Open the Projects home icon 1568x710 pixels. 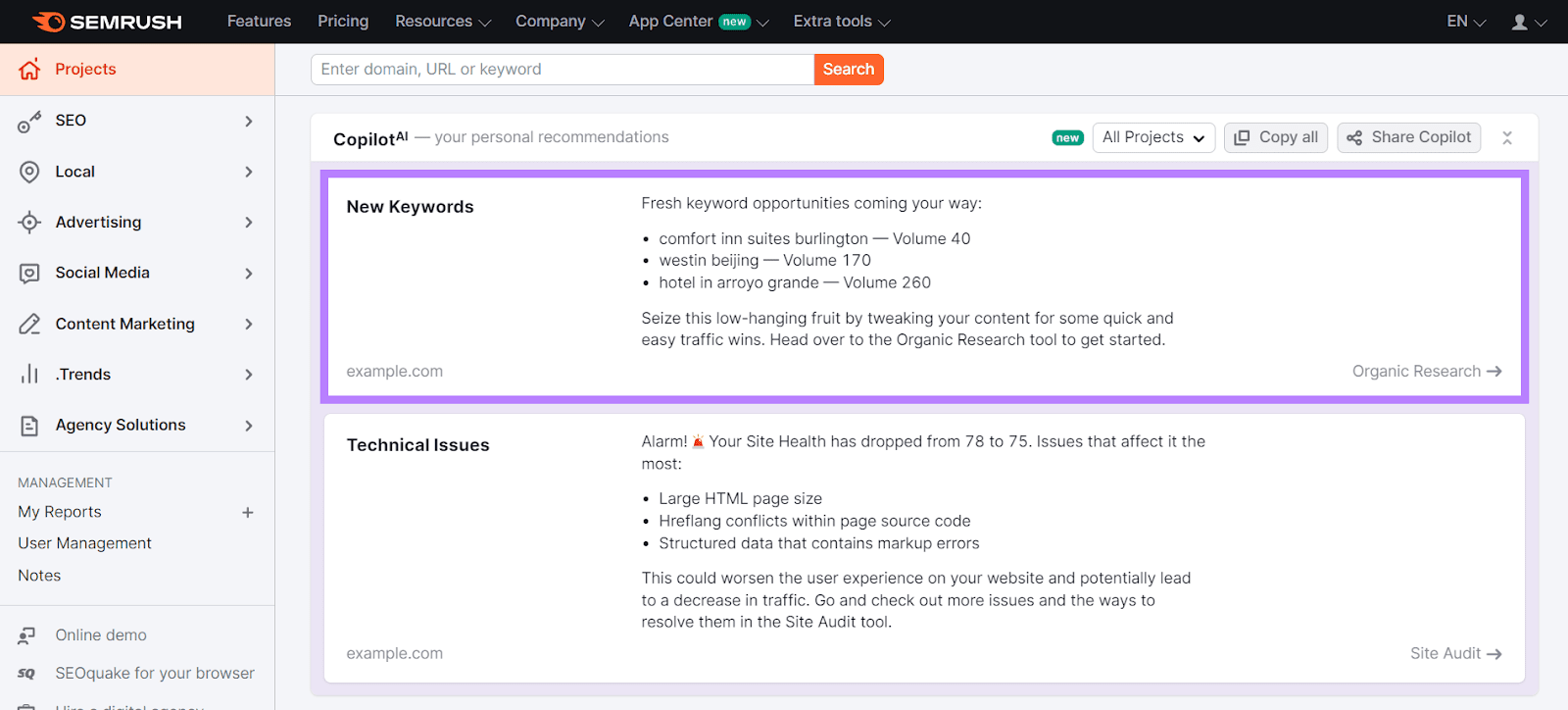pos(30,69)
